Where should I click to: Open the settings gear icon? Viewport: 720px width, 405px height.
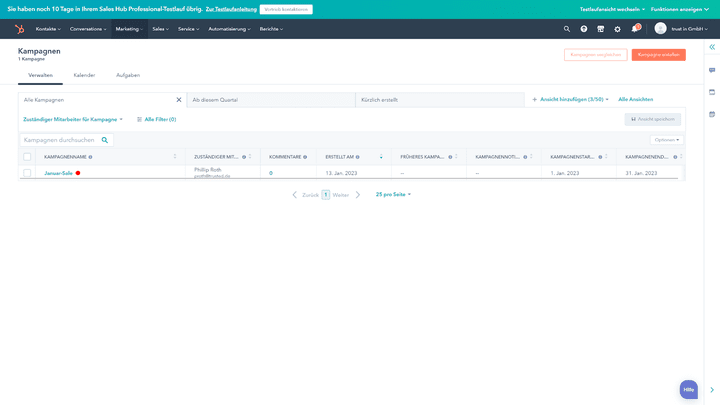(617, 29)
